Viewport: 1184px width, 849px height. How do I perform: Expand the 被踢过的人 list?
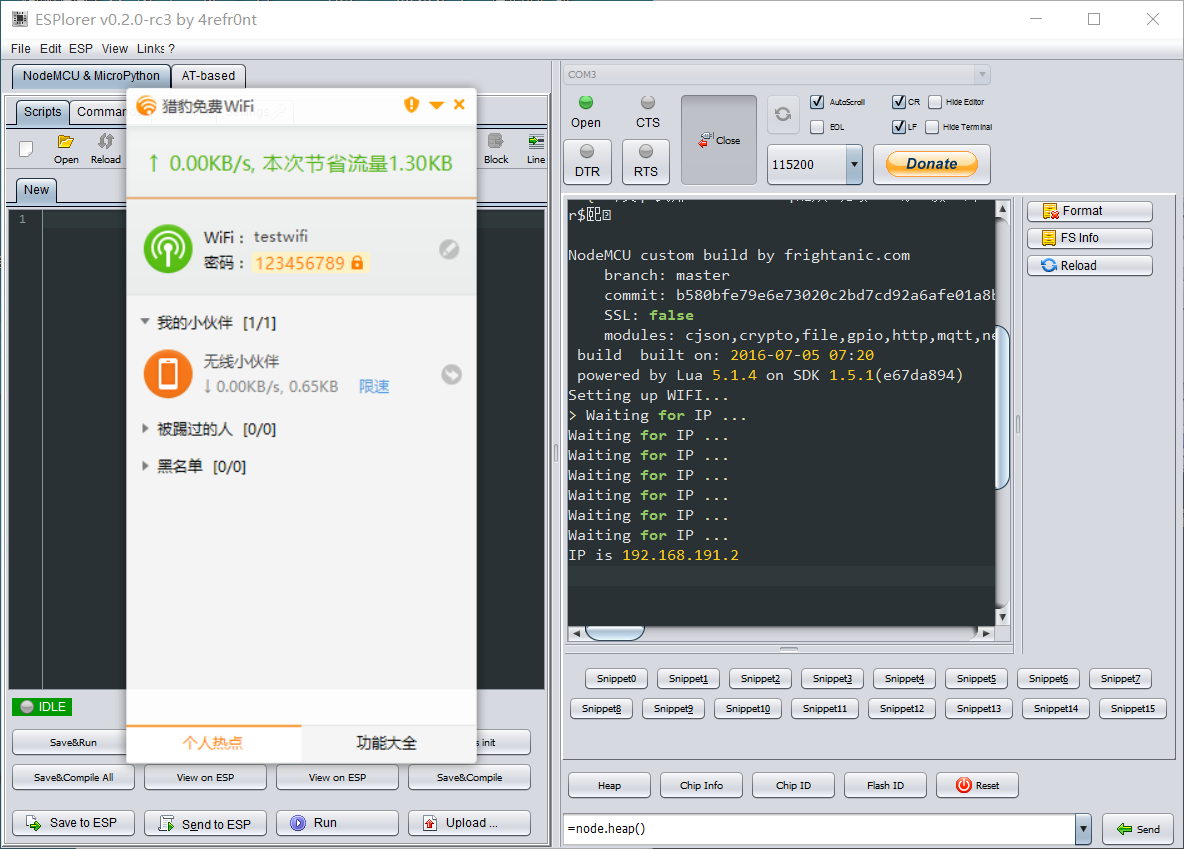147,429
